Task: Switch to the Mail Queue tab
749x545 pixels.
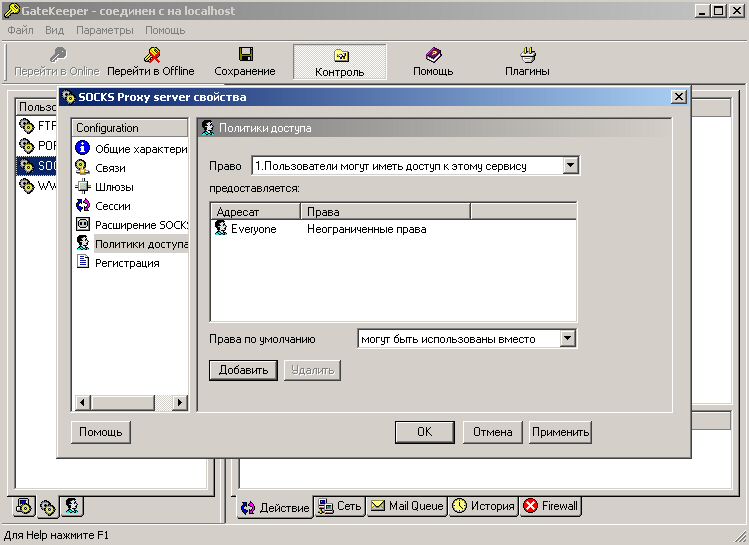Action: point(407,506)
